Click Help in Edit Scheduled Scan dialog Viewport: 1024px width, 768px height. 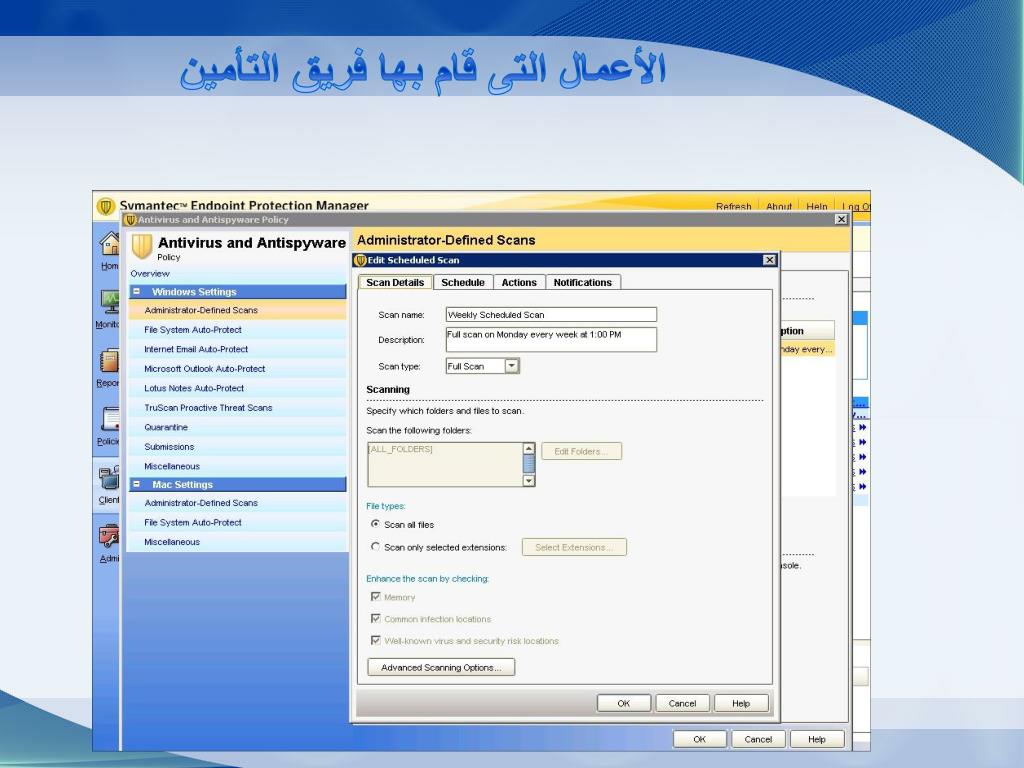(x=741, y=703)
